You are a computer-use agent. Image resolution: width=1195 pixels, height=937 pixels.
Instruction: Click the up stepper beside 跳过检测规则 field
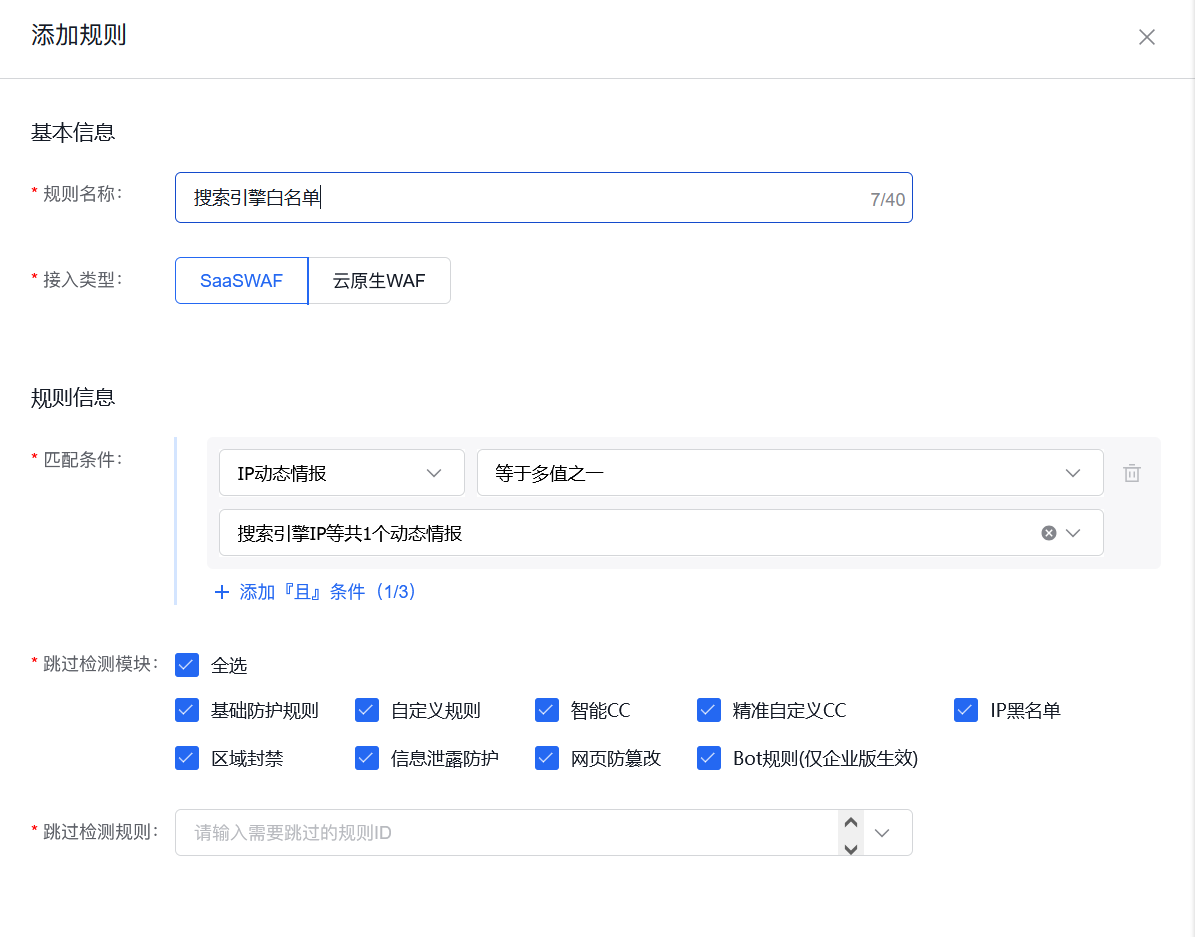(850, 822)
